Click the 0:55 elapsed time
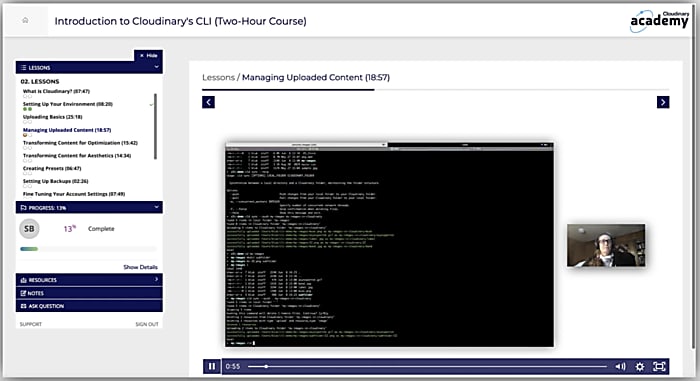The image size is (700, 381). 233,366
